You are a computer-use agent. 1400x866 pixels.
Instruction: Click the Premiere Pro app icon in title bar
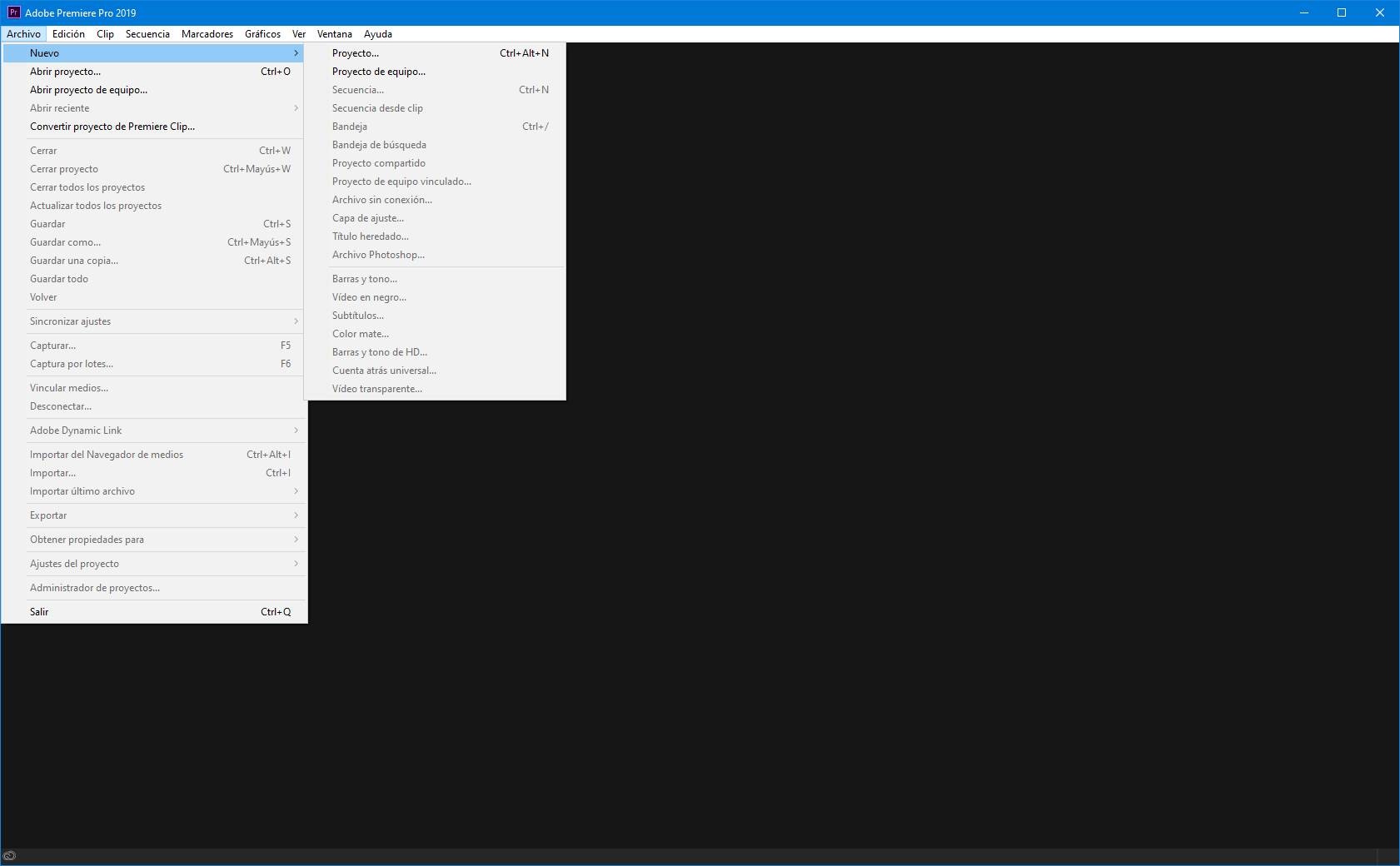13,12
